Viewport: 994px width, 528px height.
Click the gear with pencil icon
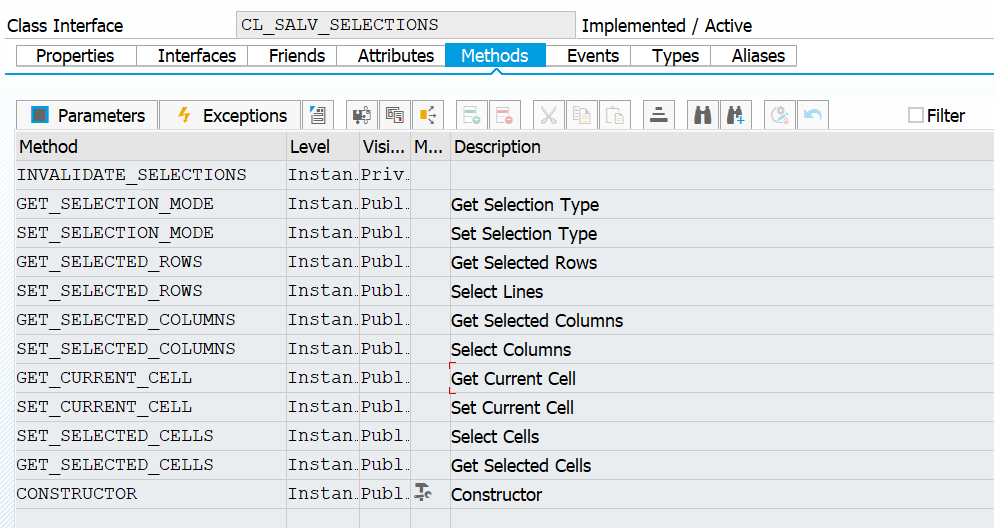(780, 115)
